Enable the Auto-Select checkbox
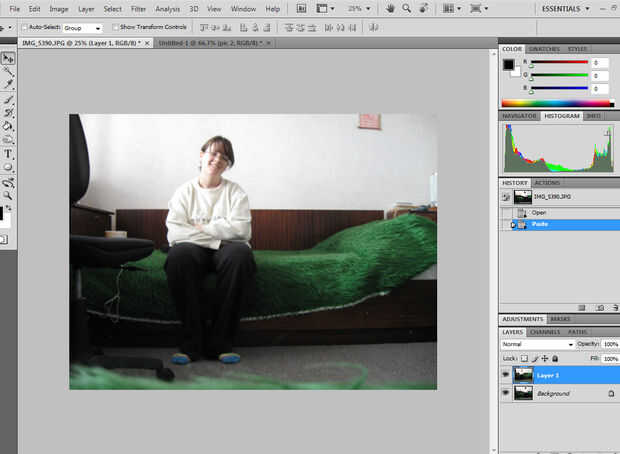This screenshot has height=454, width=620. click(x=24, y=27)
